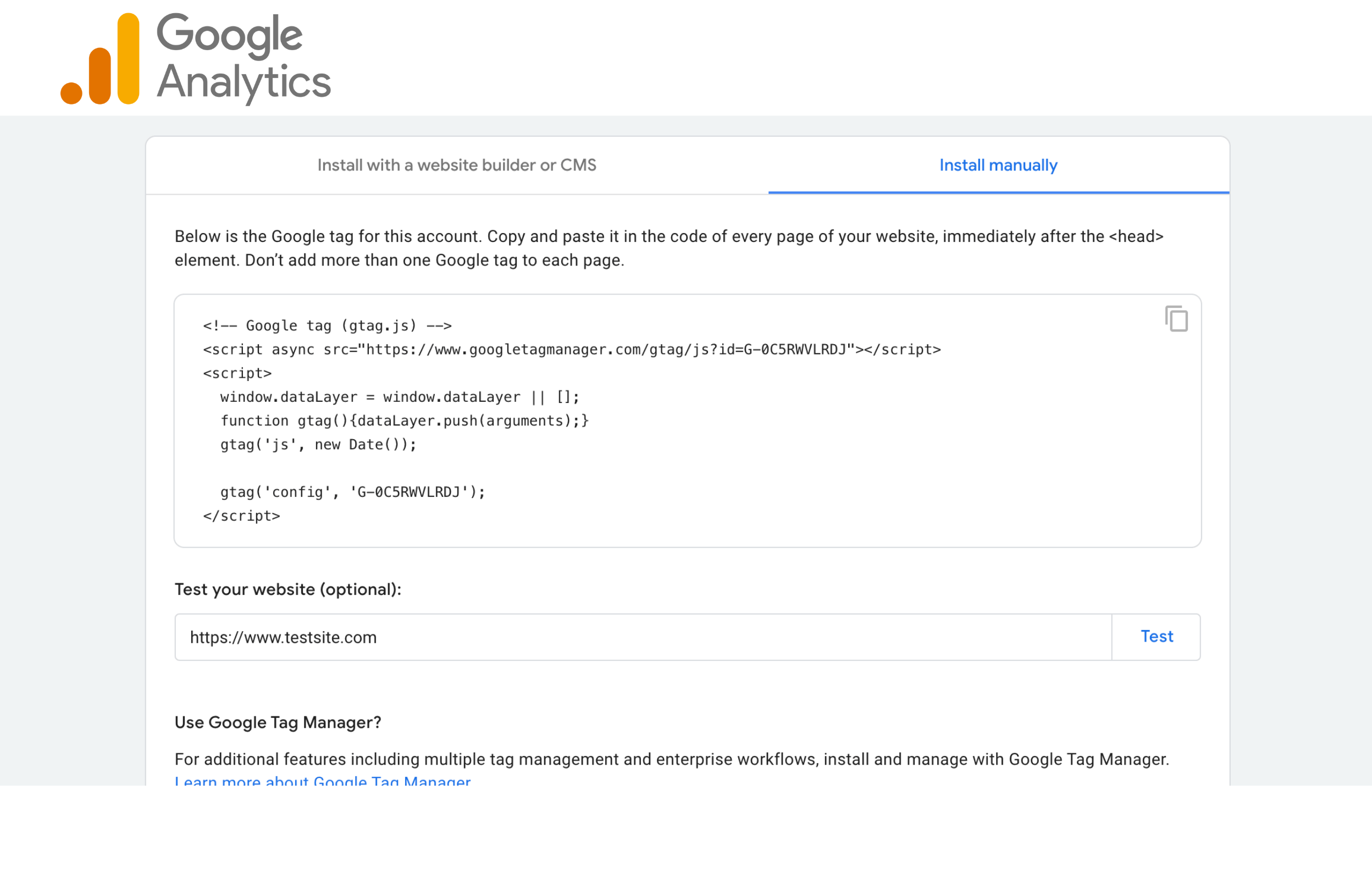This screenshot has height=884, width=1372.
Task: Click the Google Analytics wordmark text
Action: click(x=244, y=59)
